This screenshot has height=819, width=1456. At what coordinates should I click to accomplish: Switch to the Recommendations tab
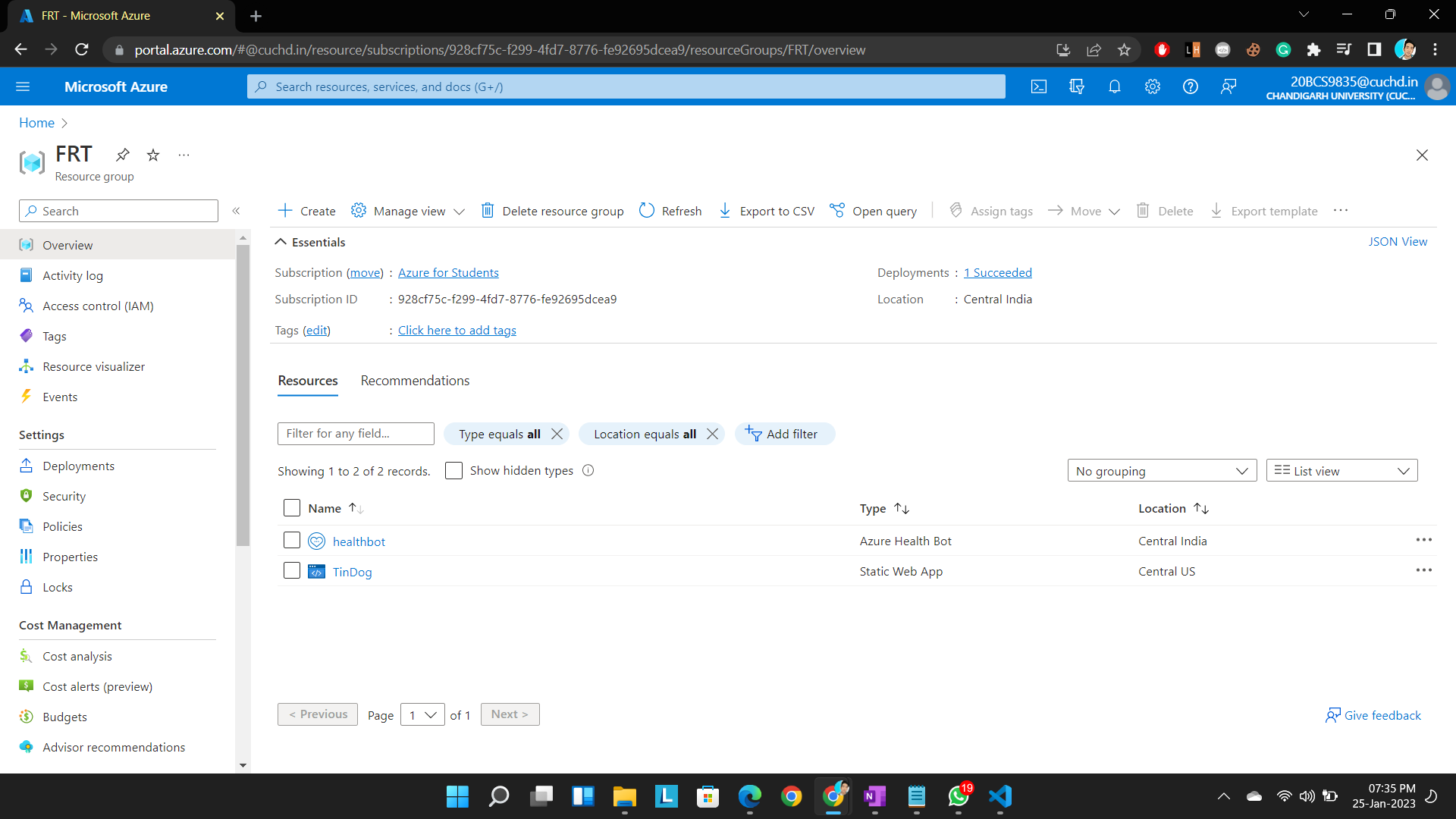pos(415,380)
